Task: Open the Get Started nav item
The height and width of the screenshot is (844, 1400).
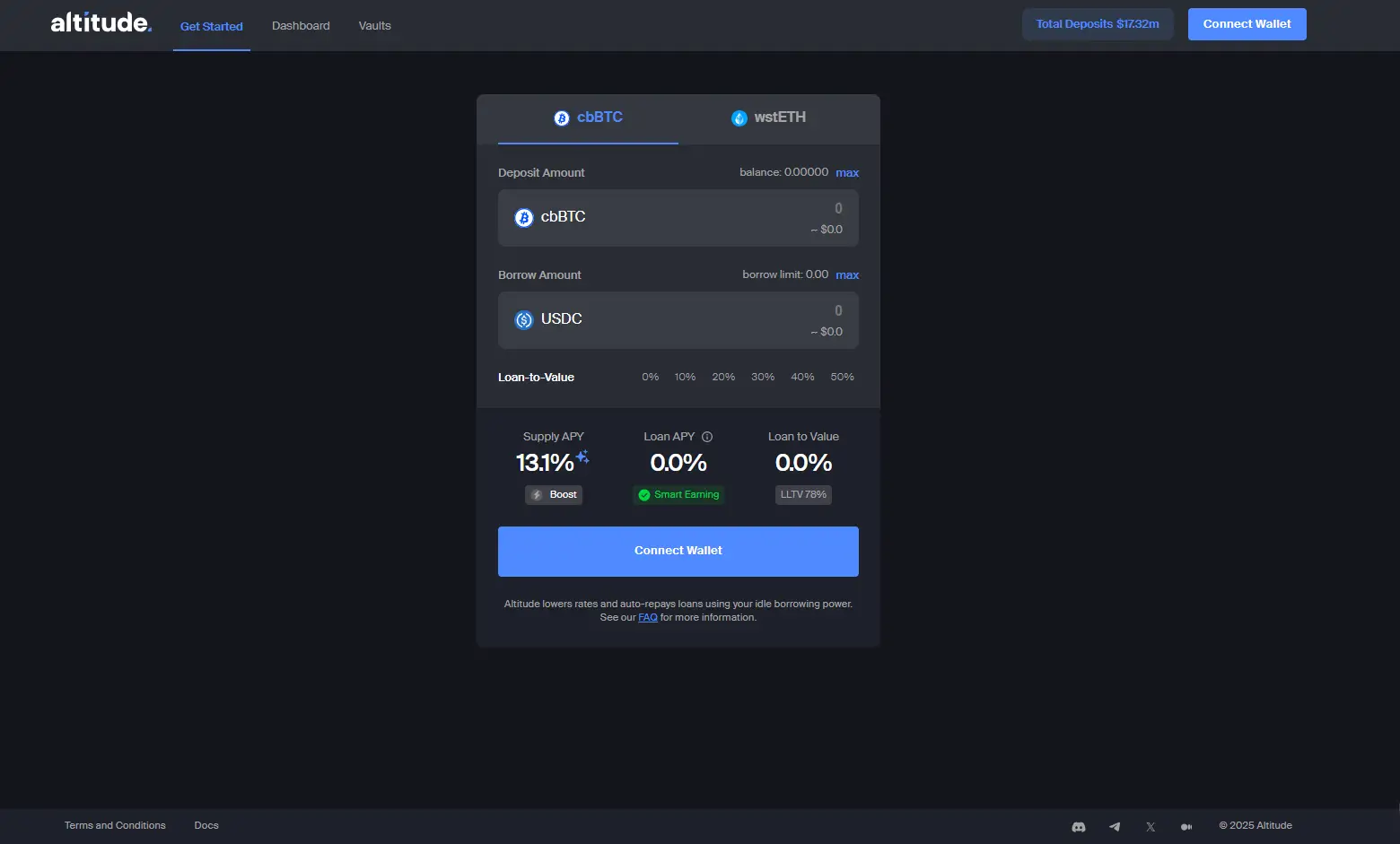Action: pos(212,26)
